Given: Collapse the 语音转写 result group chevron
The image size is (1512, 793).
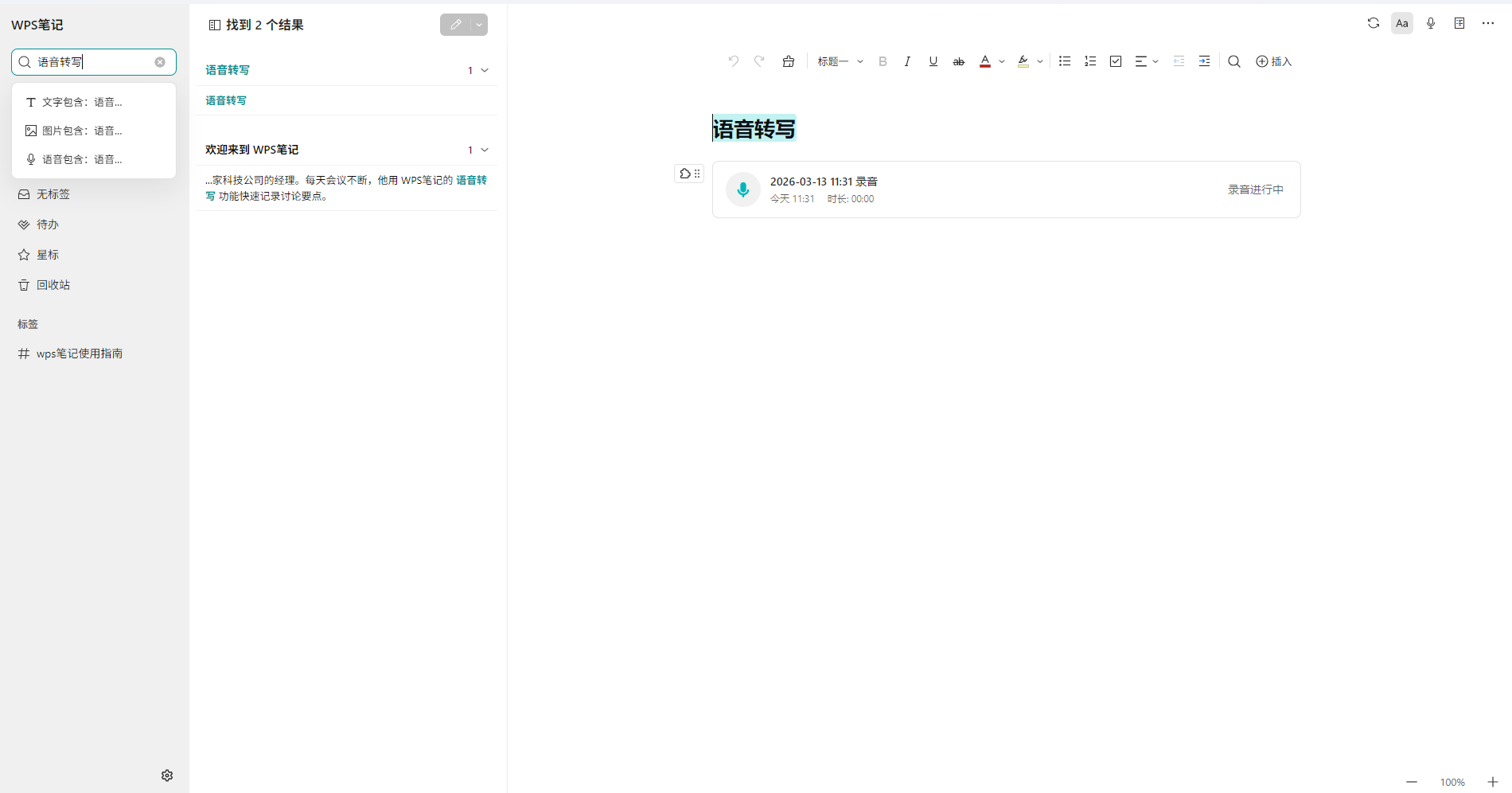Looking at the screenshot, I should 485,70.
